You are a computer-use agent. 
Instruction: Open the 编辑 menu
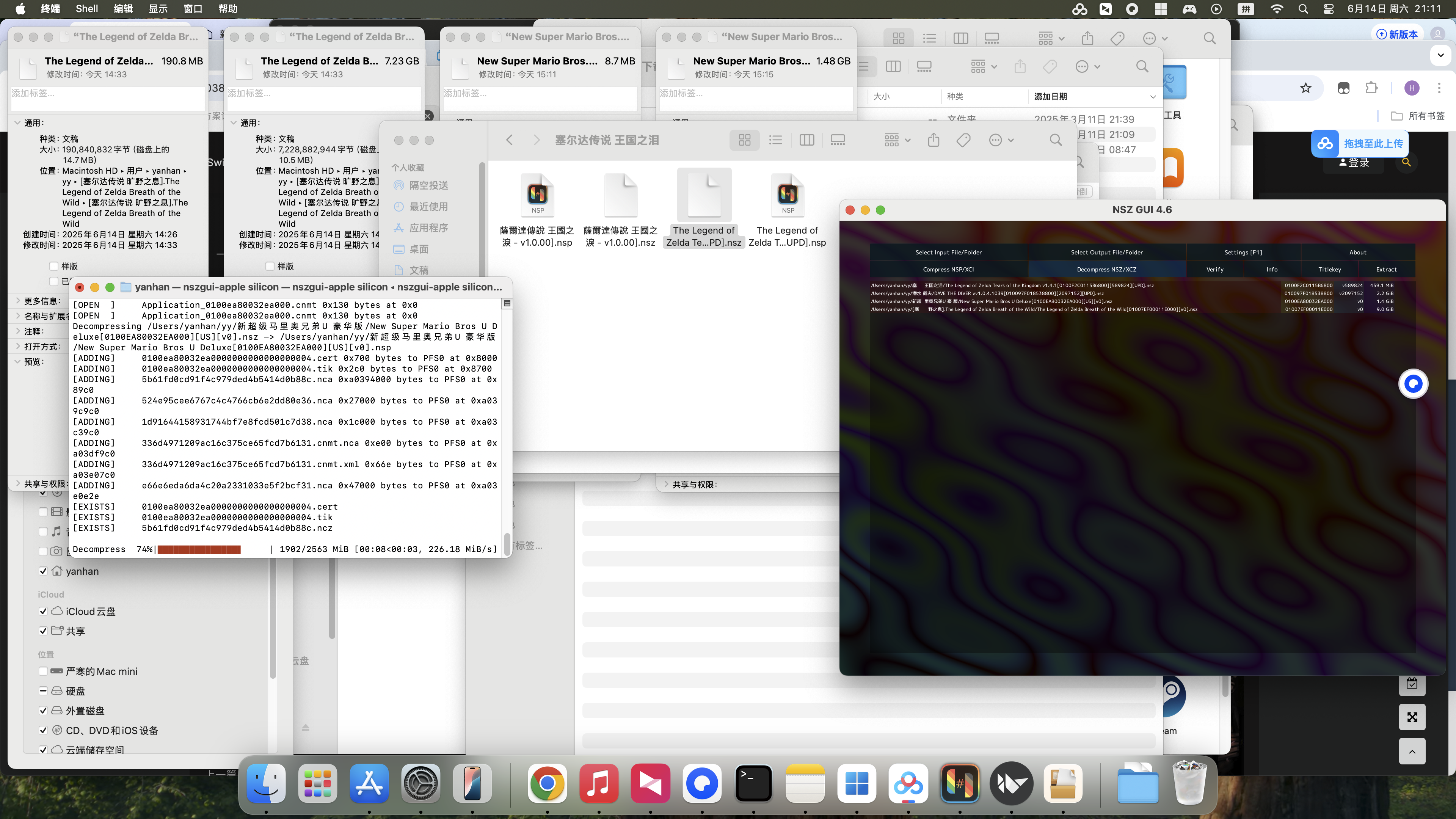(122, 8)
